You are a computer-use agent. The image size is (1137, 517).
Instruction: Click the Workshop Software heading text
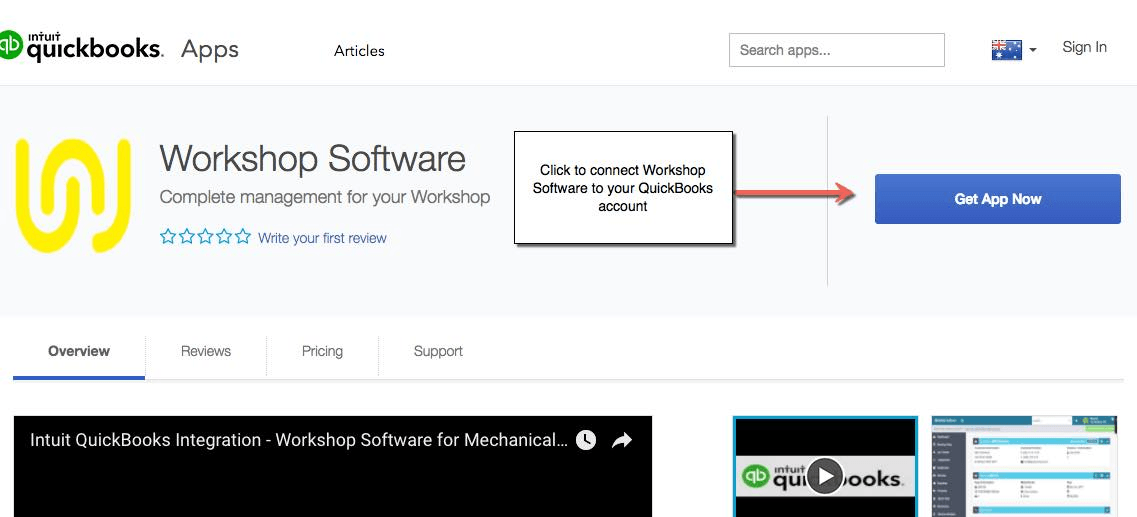click(313, 157)
